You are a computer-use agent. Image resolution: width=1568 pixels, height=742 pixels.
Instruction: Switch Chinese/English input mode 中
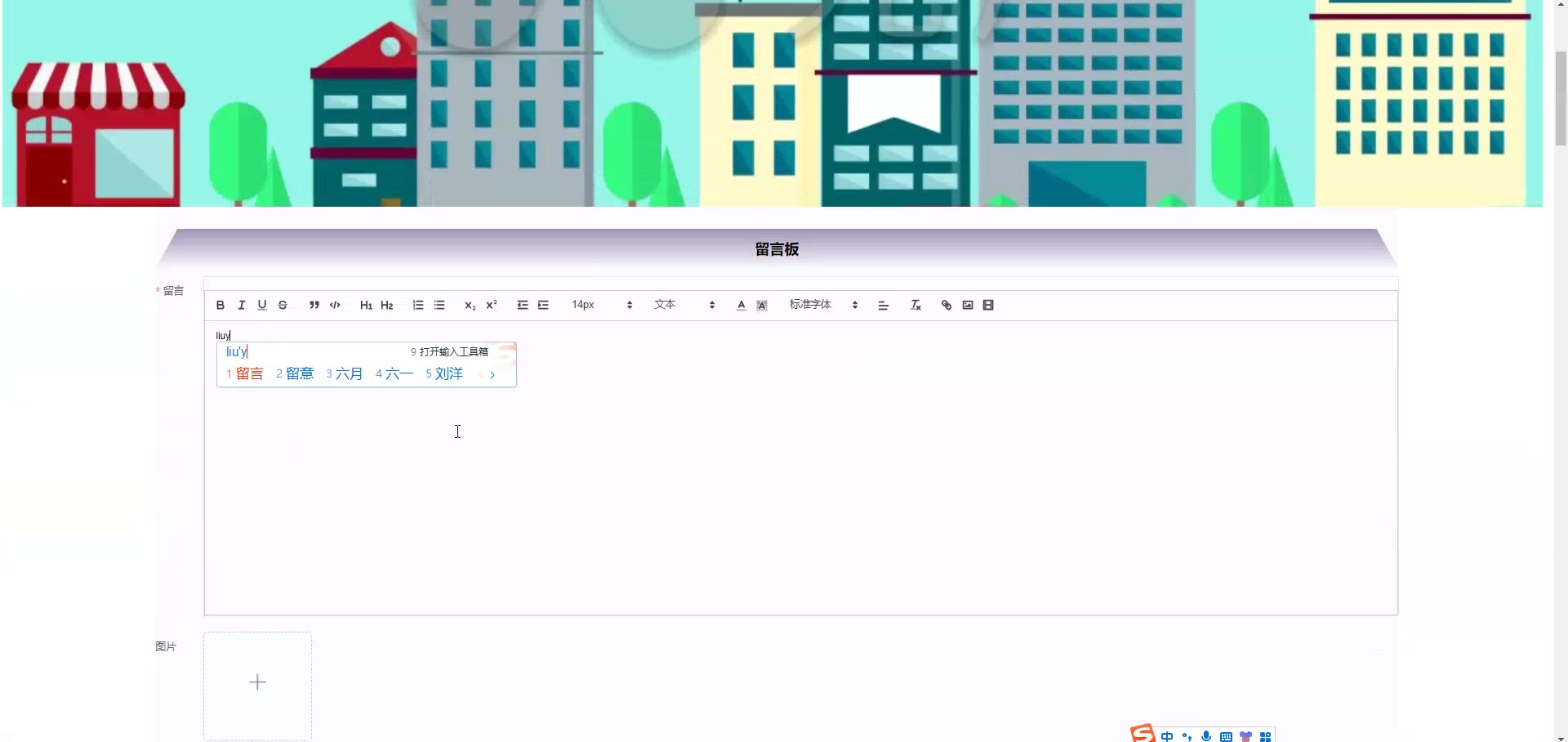tap(1167, 736)
